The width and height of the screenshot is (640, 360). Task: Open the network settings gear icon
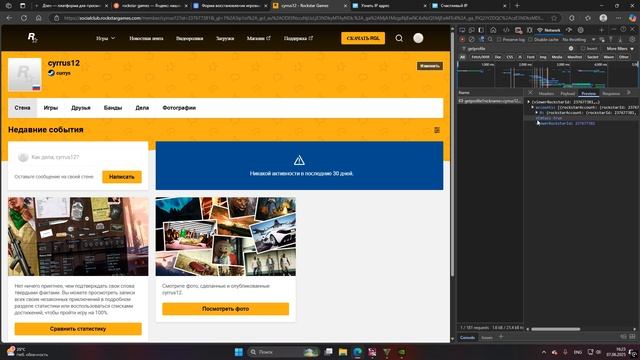(x=632, y=40)
